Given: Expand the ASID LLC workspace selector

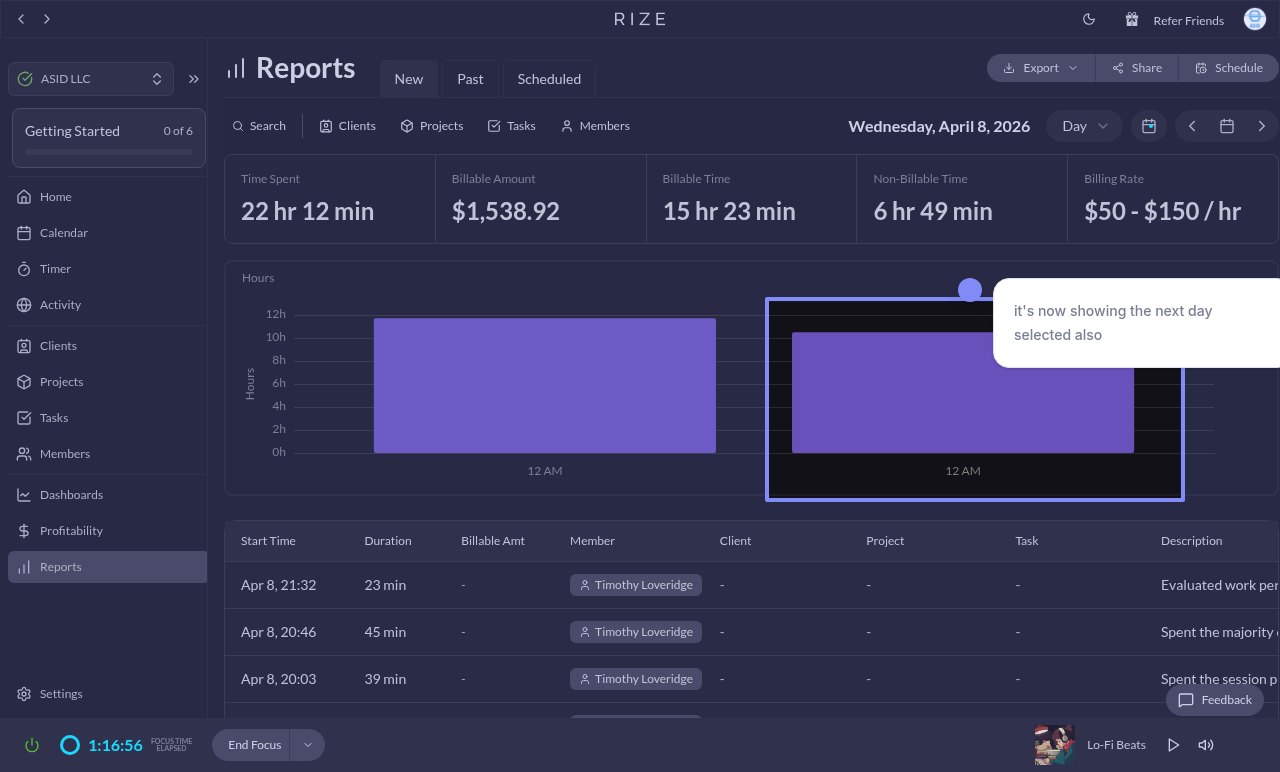Looking at the screenshot, I should click(91, 79).
